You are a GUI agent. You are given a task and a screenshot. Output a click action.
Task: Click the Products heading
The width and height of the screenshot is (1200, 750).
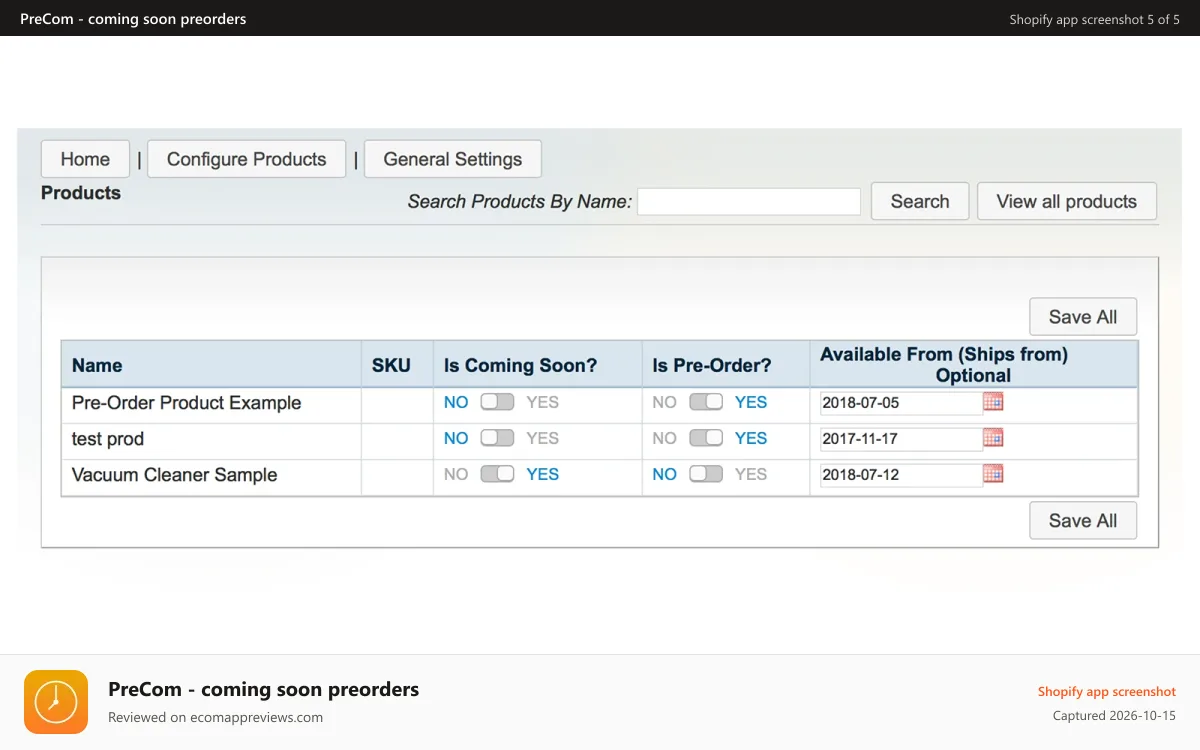(x=81, y=193)
